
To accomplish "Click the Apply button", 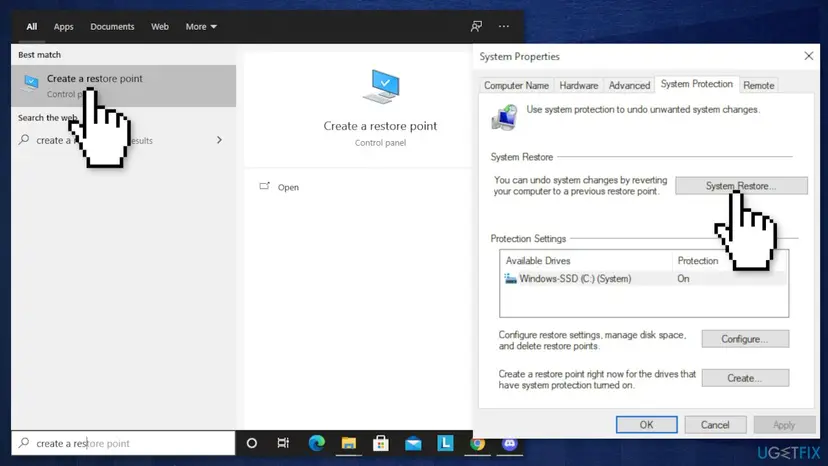I will [784, 425].
